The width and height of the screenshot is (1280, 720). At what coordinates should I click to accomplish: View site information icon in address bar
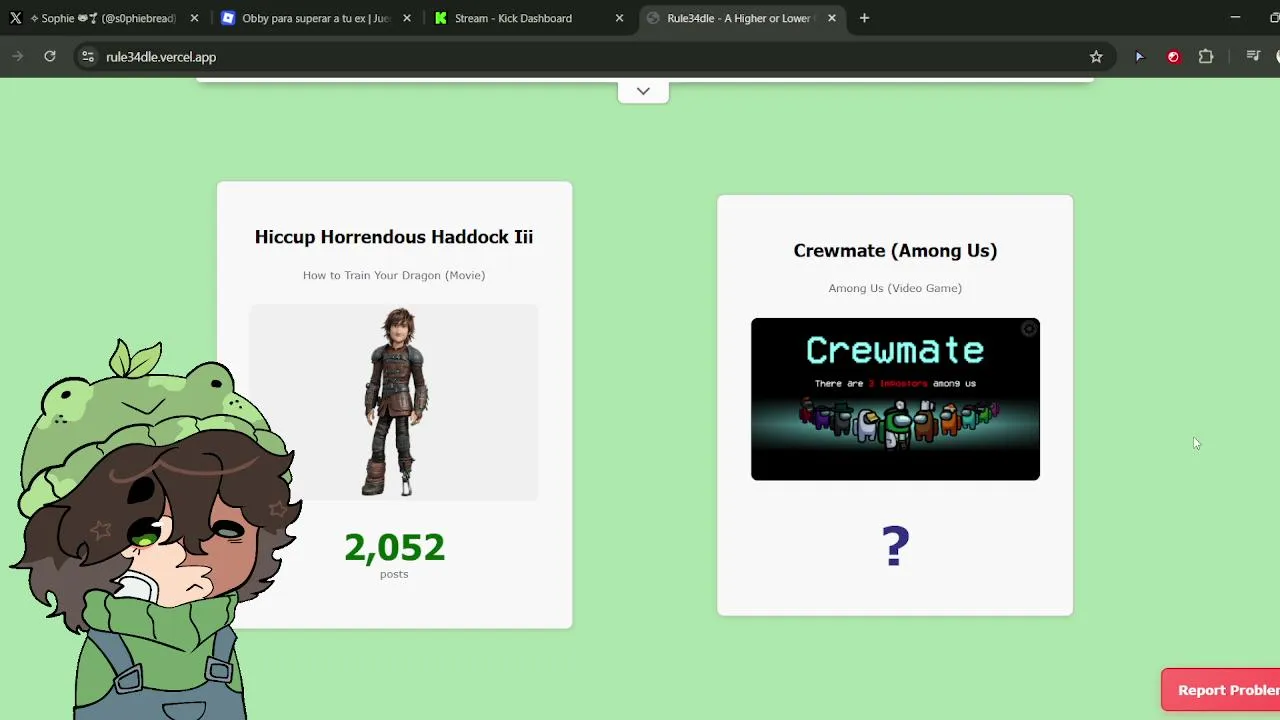[x=87, y=57]
